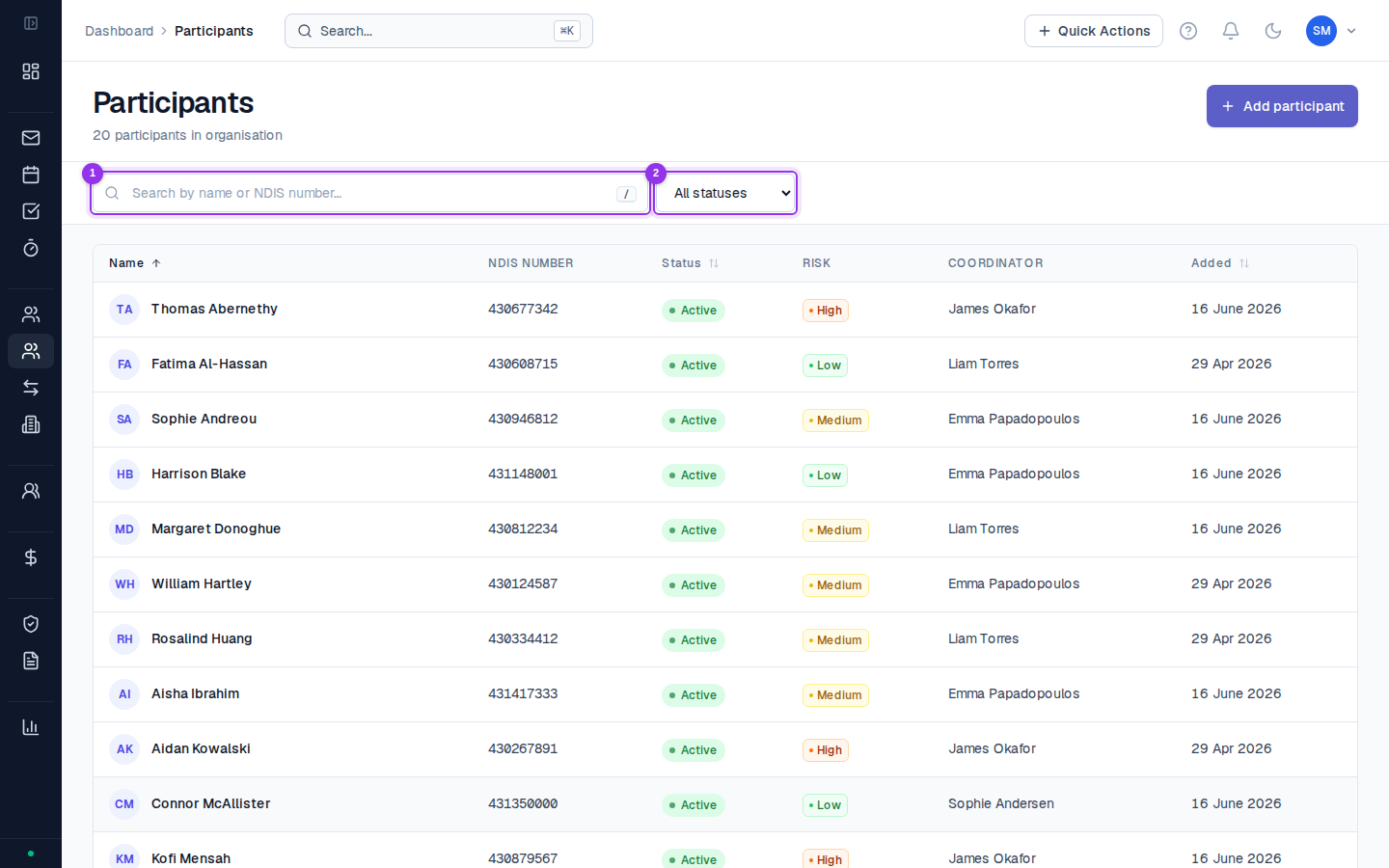Toggle dark mode with the moon icon

click(1273, 31)
